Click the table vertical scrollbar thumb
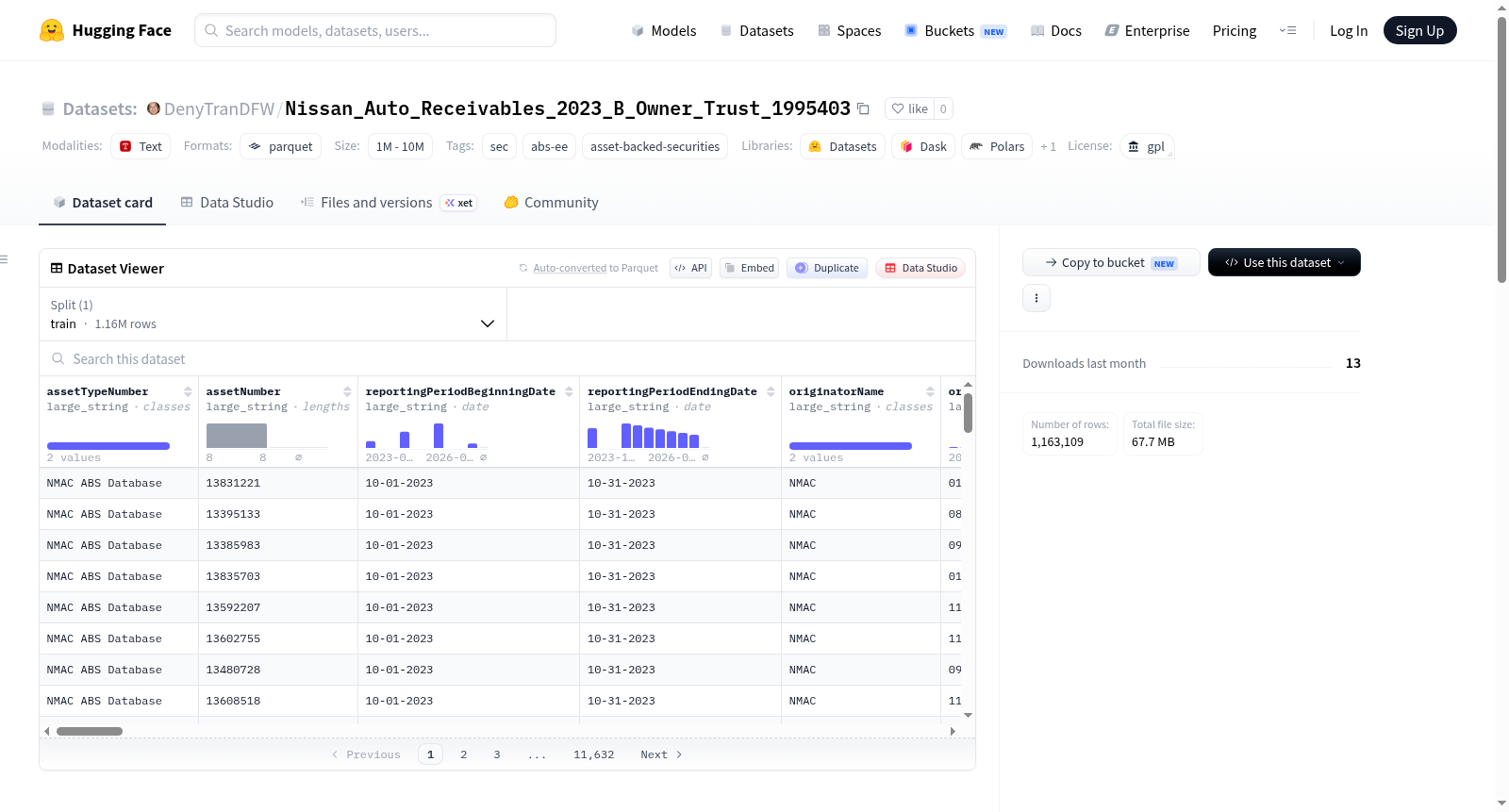 point(968,413)
